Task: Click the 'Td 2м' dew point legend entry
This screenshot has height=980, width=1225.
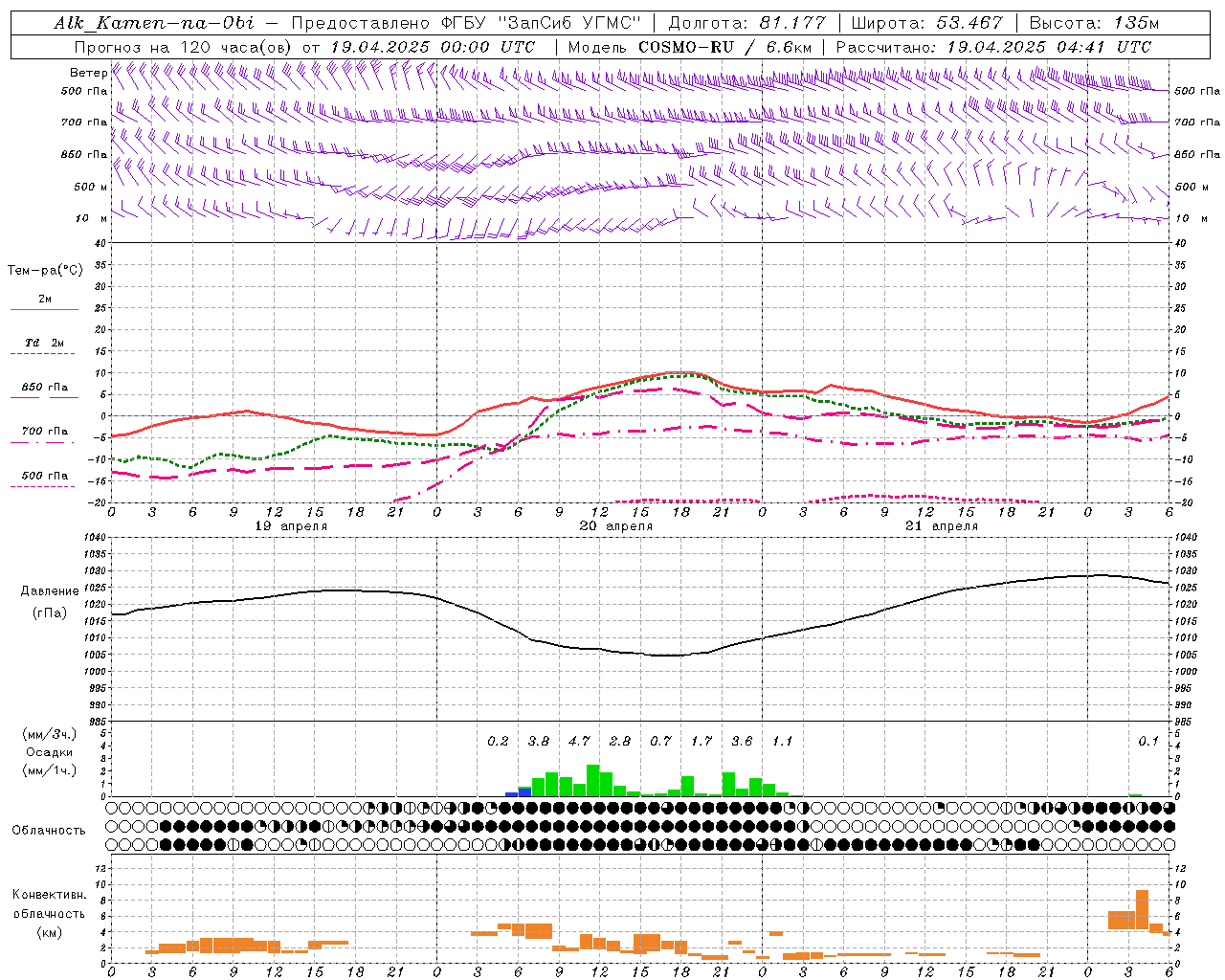Action: click(x=45, y=343)
